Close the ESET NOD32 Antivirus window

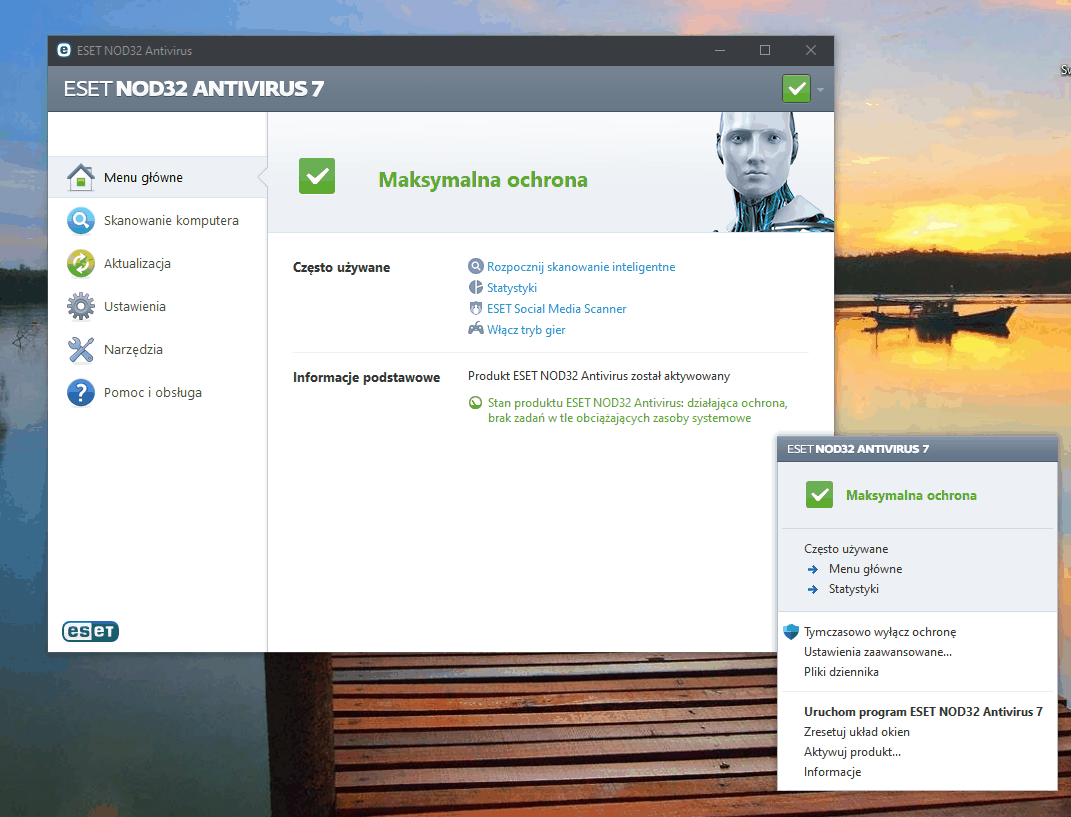click(811, 50)
